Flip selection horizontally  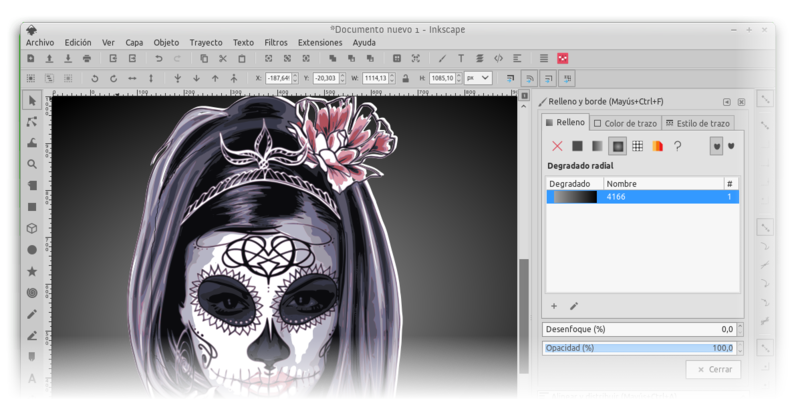point(132,79)
